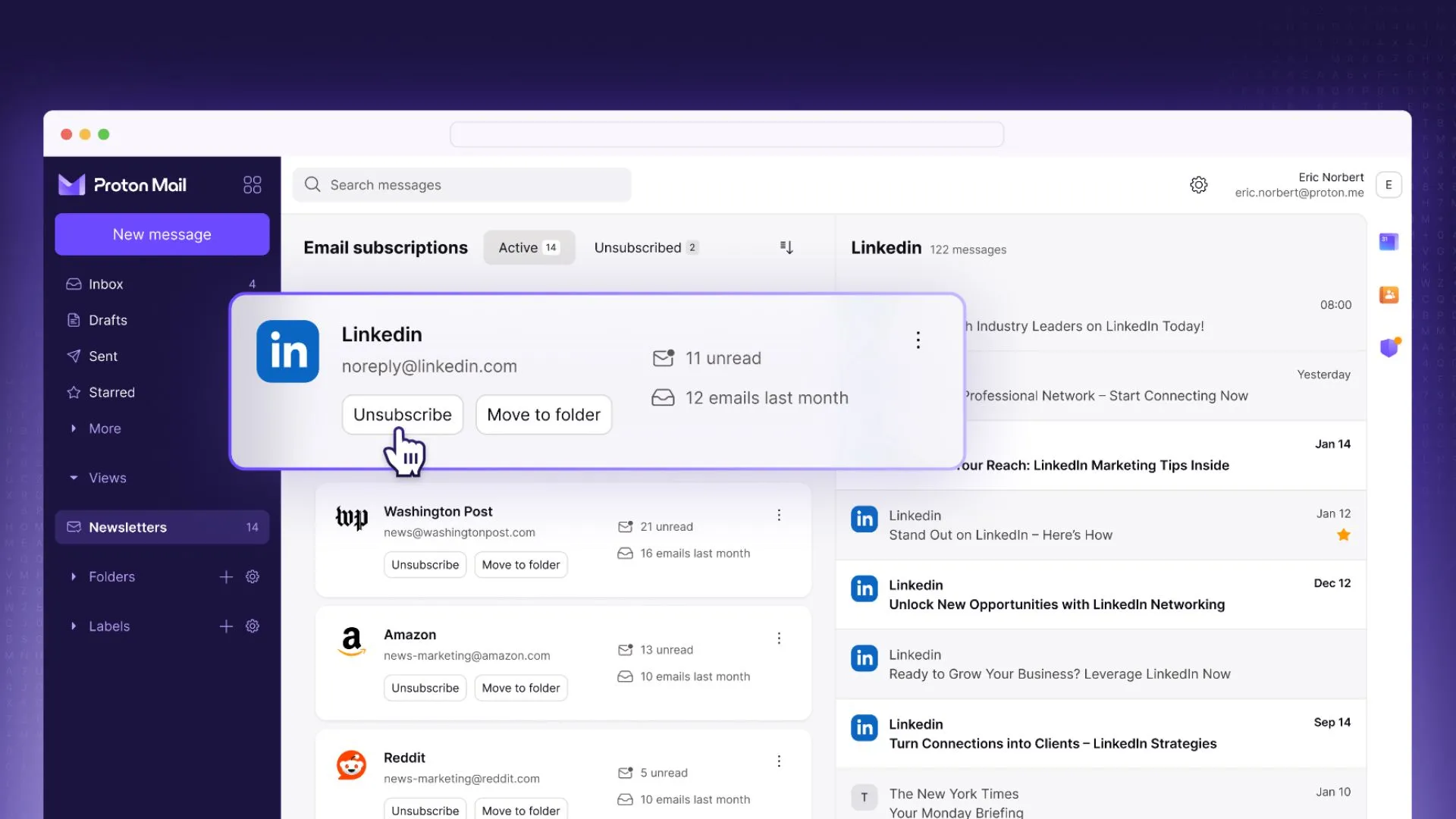
Task: Expand the Labels section
Action: coord(74,626)
